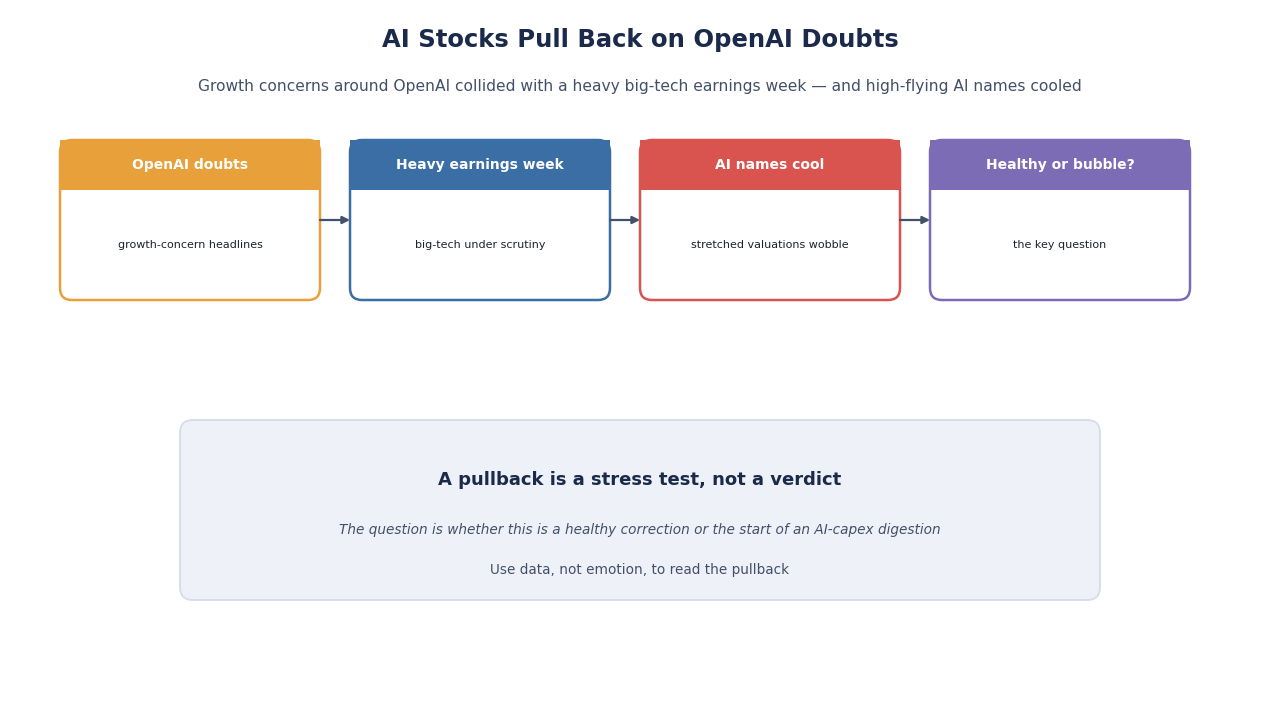Select the "big-tech under scrutiny" text
This screenshot has height=720, width=1280.
click(480, 245)
